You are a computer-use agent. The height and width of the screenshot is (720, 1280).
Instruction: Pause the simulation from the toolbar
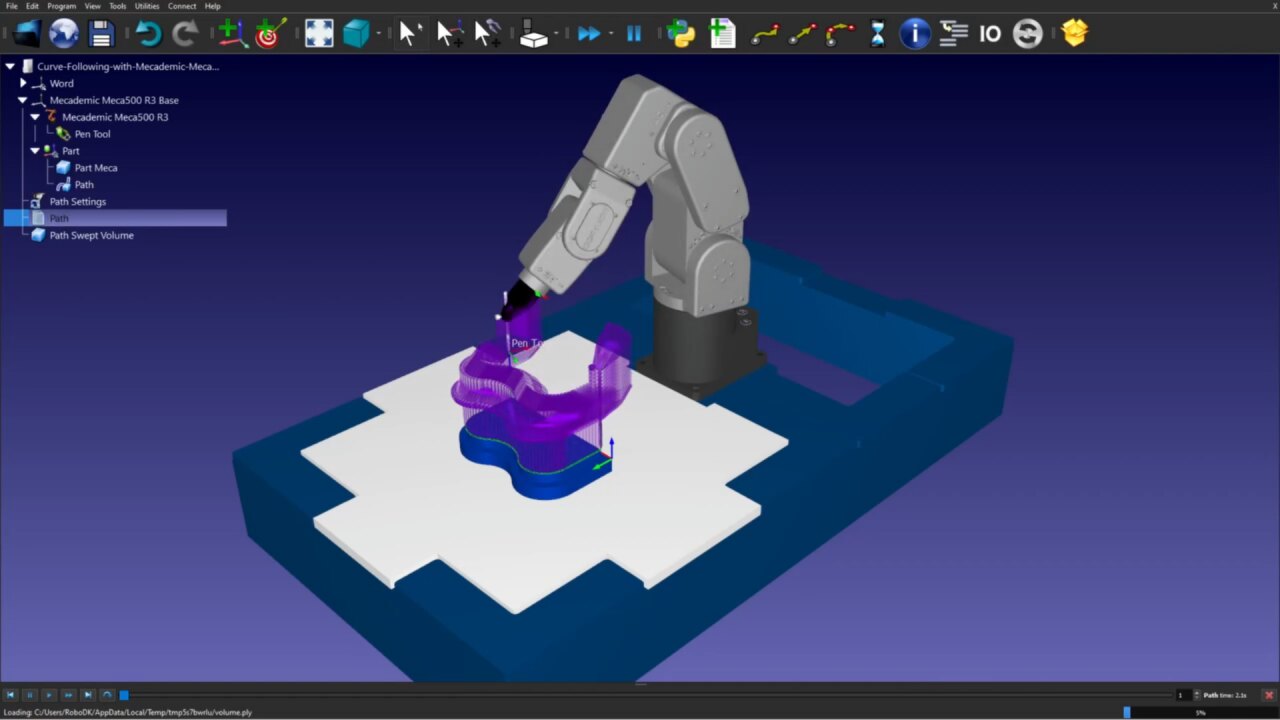(634, 34)
